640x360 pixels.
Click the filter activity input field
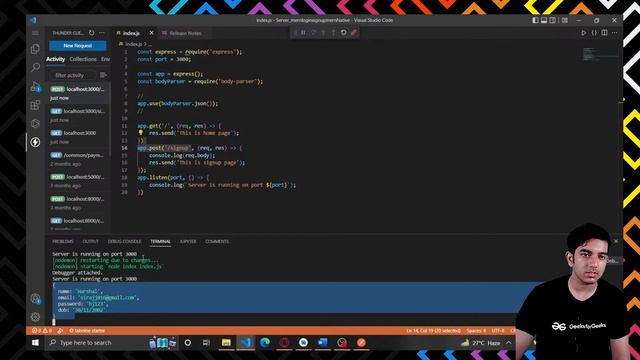point(73,75)
